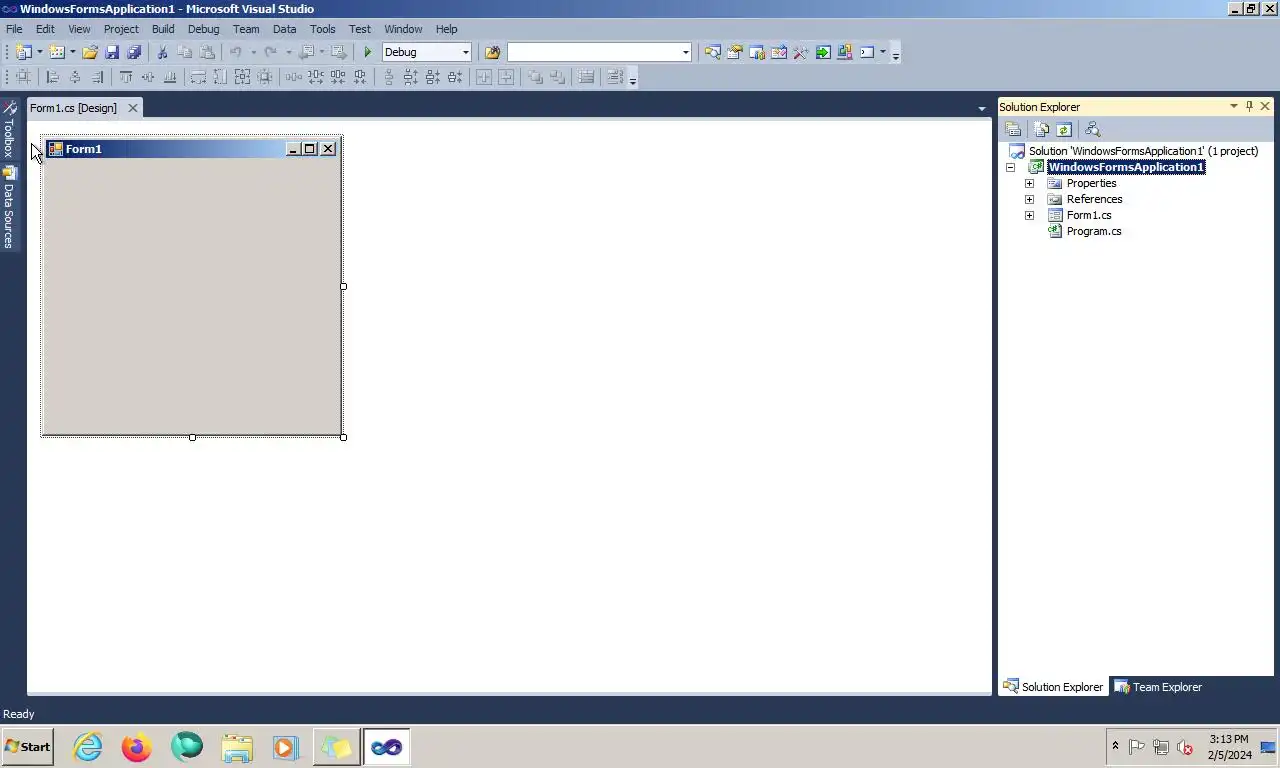Click the Align Lefts layout icon
Image resolution: width=1280 pixels, height=768 pixels.
[53, 77]
